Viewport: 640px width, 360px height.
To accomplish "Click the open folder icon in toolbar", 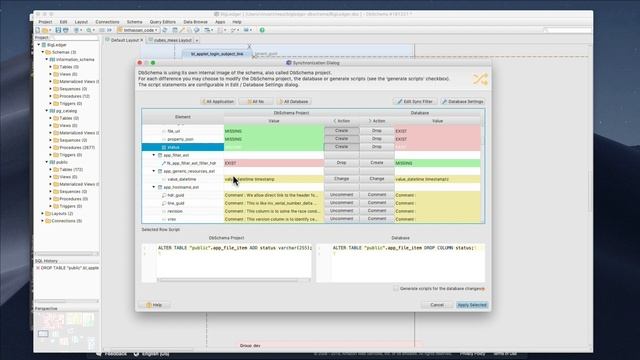I will pyautogui.click(x=45, y=30).
